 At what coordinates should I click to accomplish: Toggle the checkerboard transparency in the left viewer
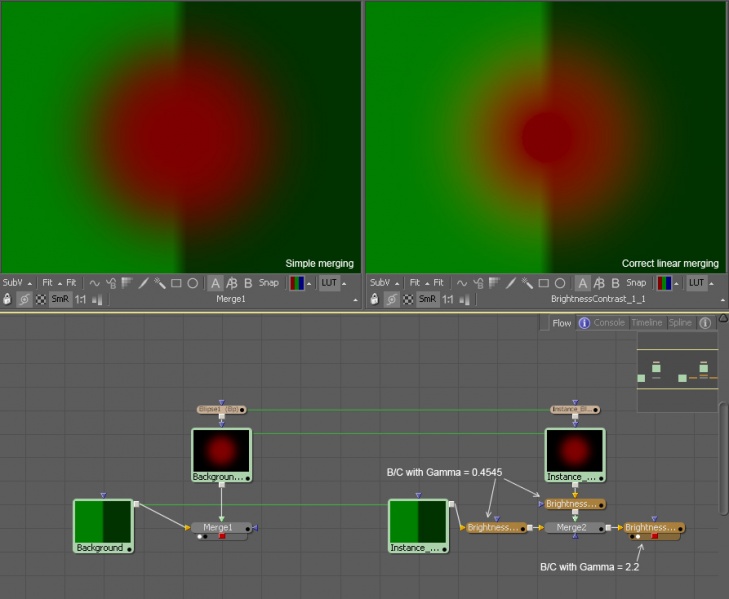coord(41,300)
